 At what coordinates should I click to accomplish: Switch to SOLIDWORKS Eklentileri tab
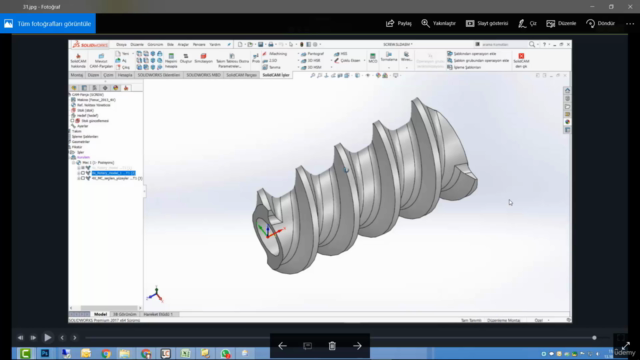click(159, 75)
